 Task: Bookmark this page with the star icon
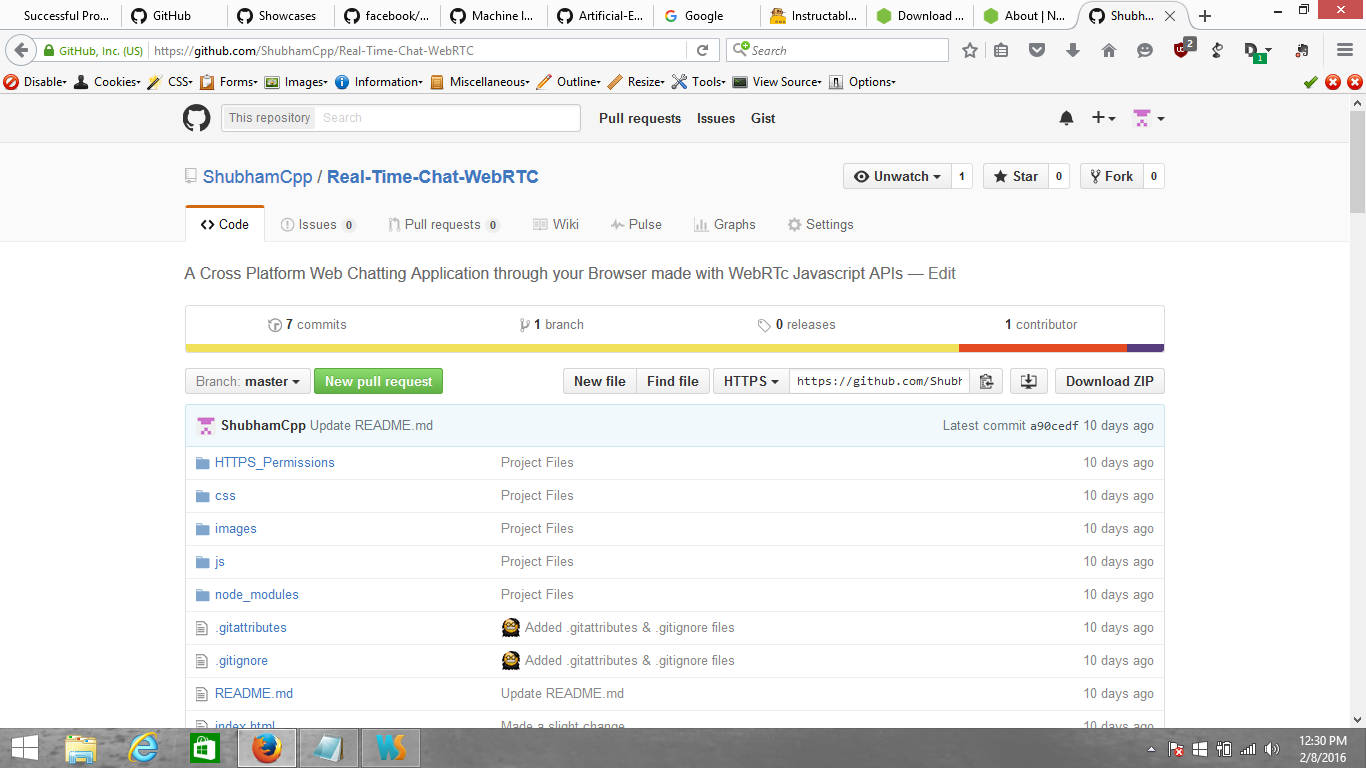[969, 50]
